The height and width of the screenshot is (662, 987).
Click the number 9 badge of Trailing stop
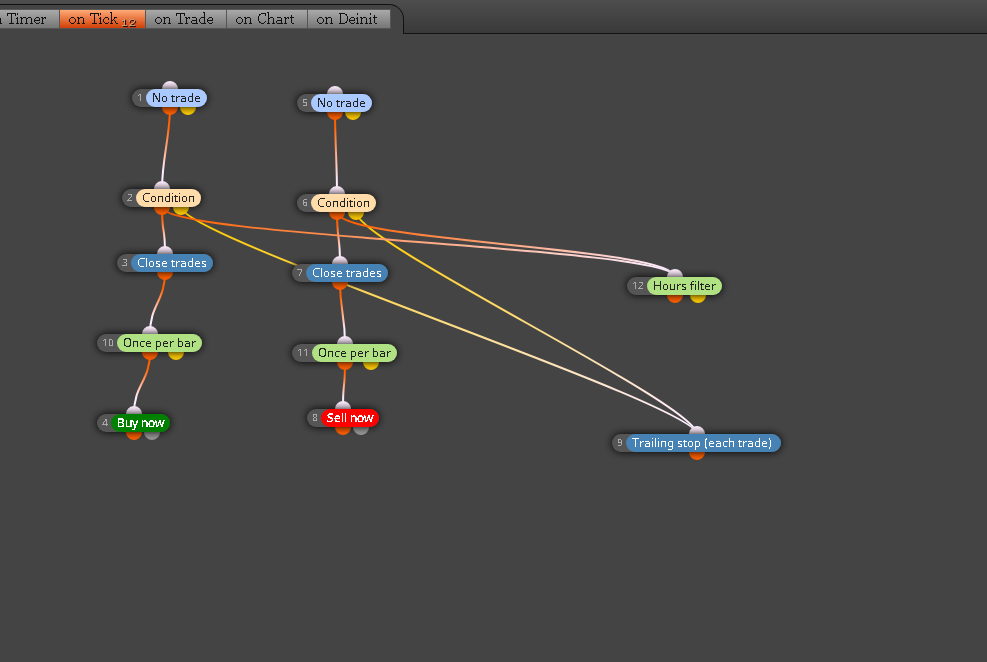point(619,443)
